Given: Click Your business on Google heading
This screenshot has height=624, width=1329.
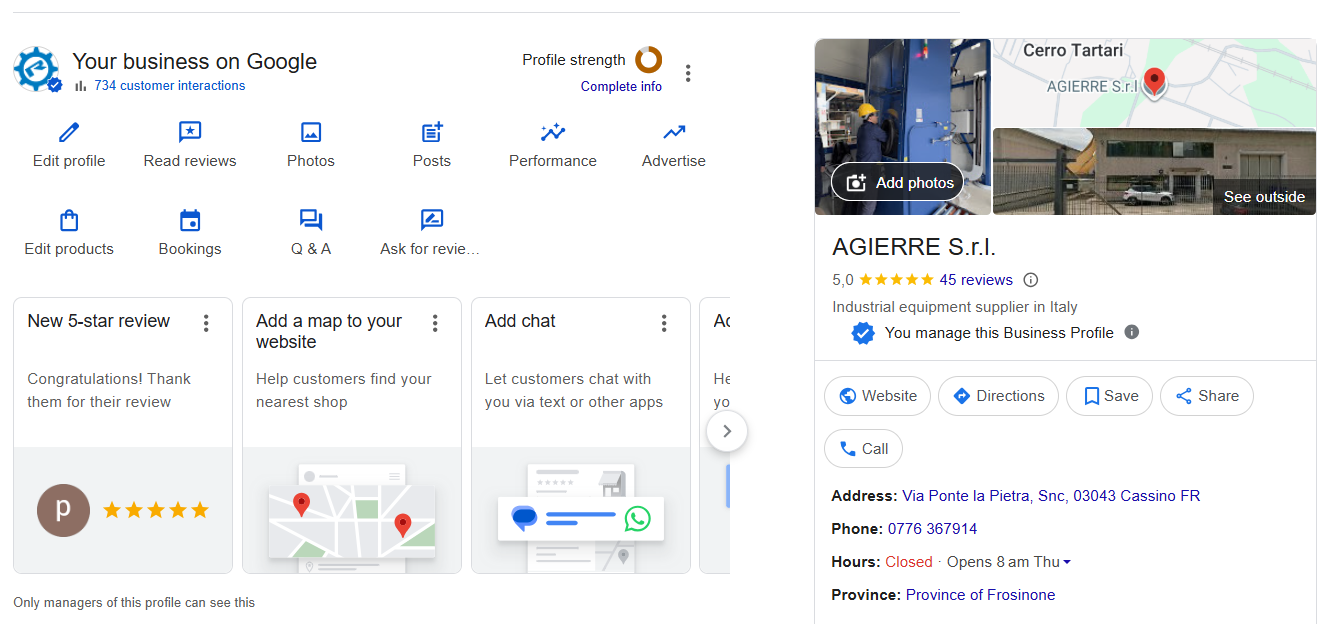Looking at the screenshot, I should click(x=195, y=61).
